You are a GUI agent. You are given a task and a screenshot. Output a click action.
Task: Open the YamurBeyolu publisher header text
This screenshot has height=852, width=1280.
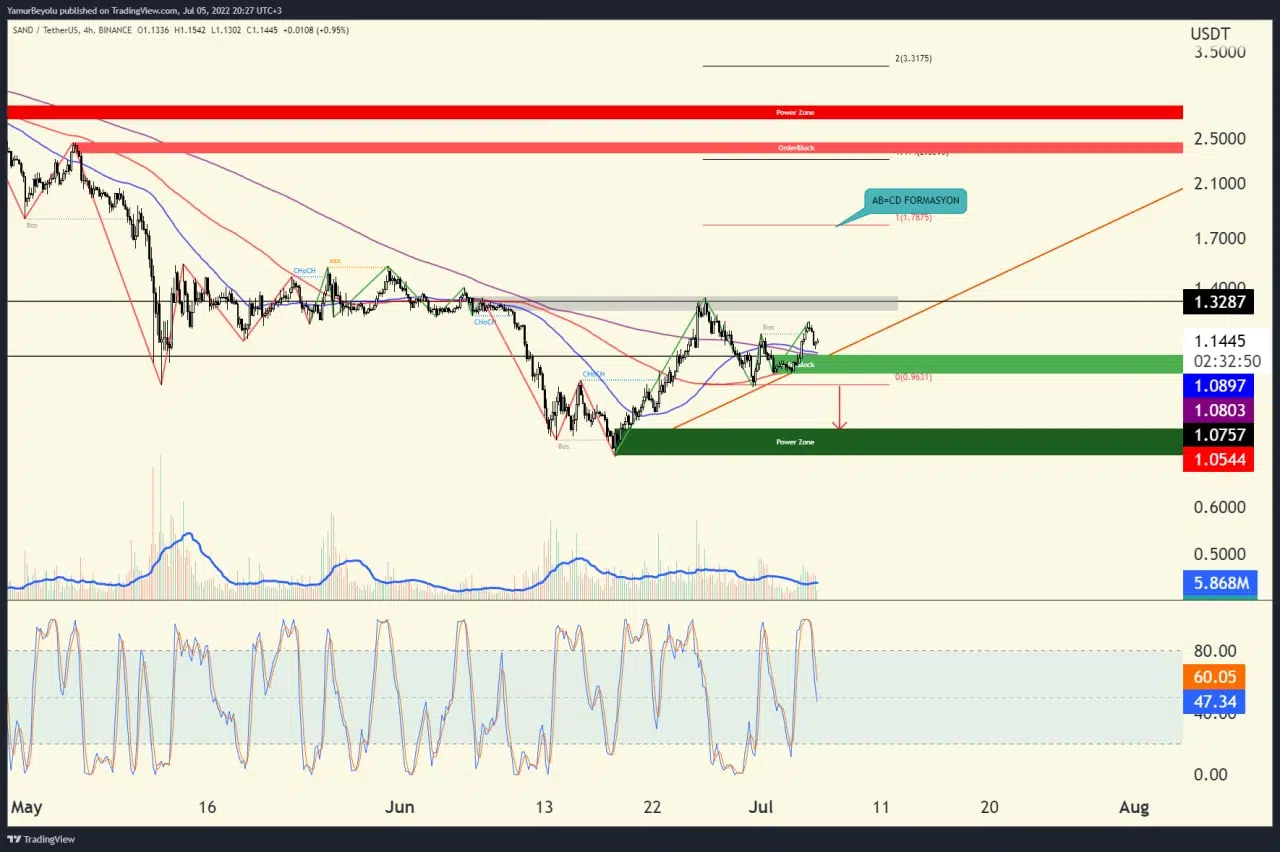[x=145, y=10]
